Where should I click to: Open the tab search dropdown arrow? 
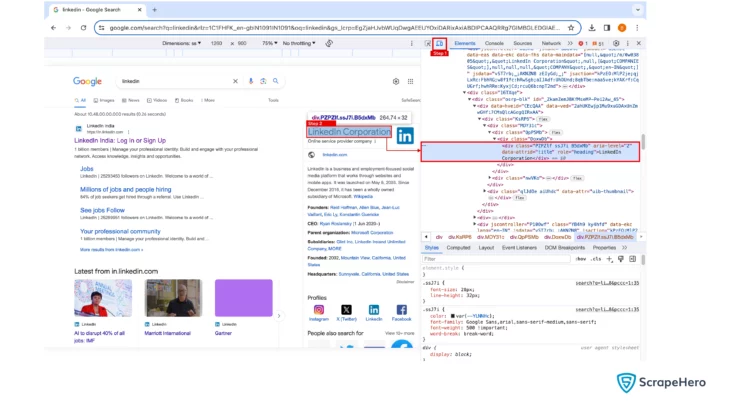tap(638, 9)
